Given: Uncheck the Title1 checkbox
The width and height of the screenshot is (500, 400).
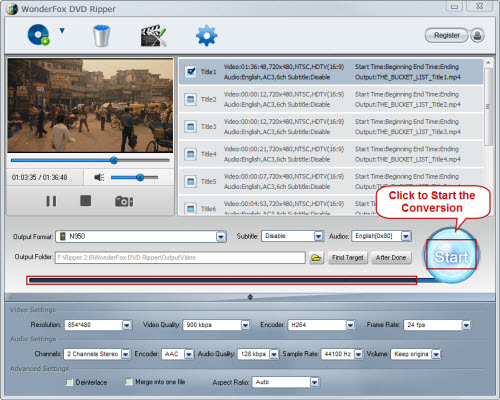Looking at the screenshot, I should pos(191,71).
